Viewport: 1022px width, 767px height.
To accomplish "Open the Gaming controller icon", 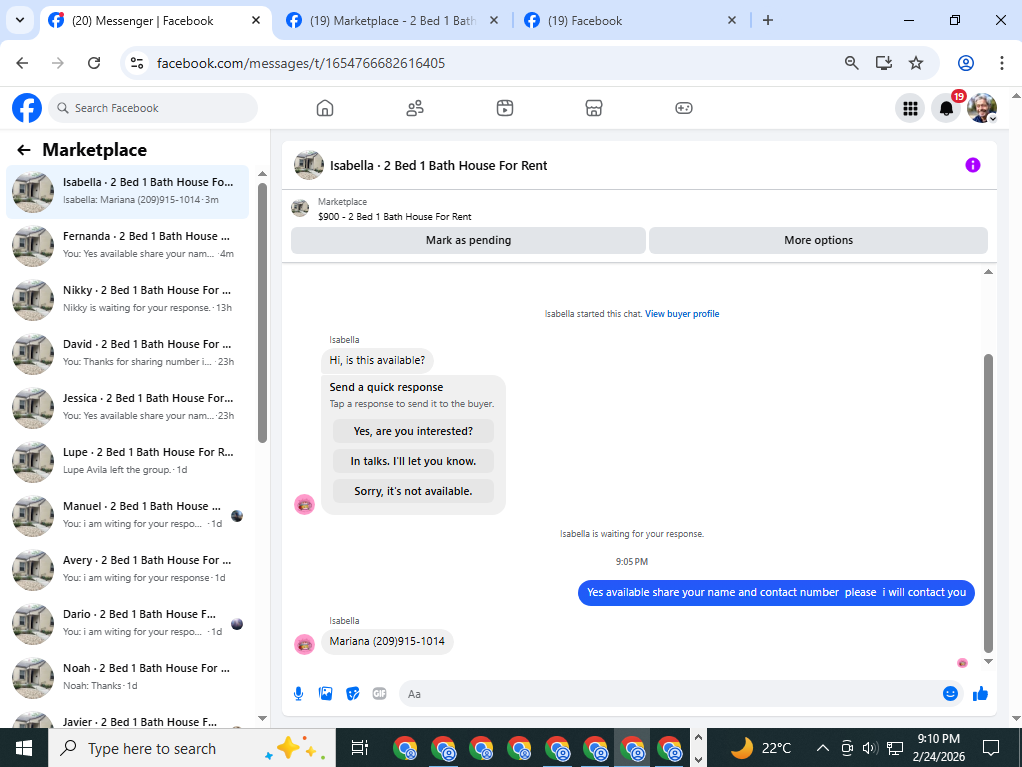I will tap(684, 108).
